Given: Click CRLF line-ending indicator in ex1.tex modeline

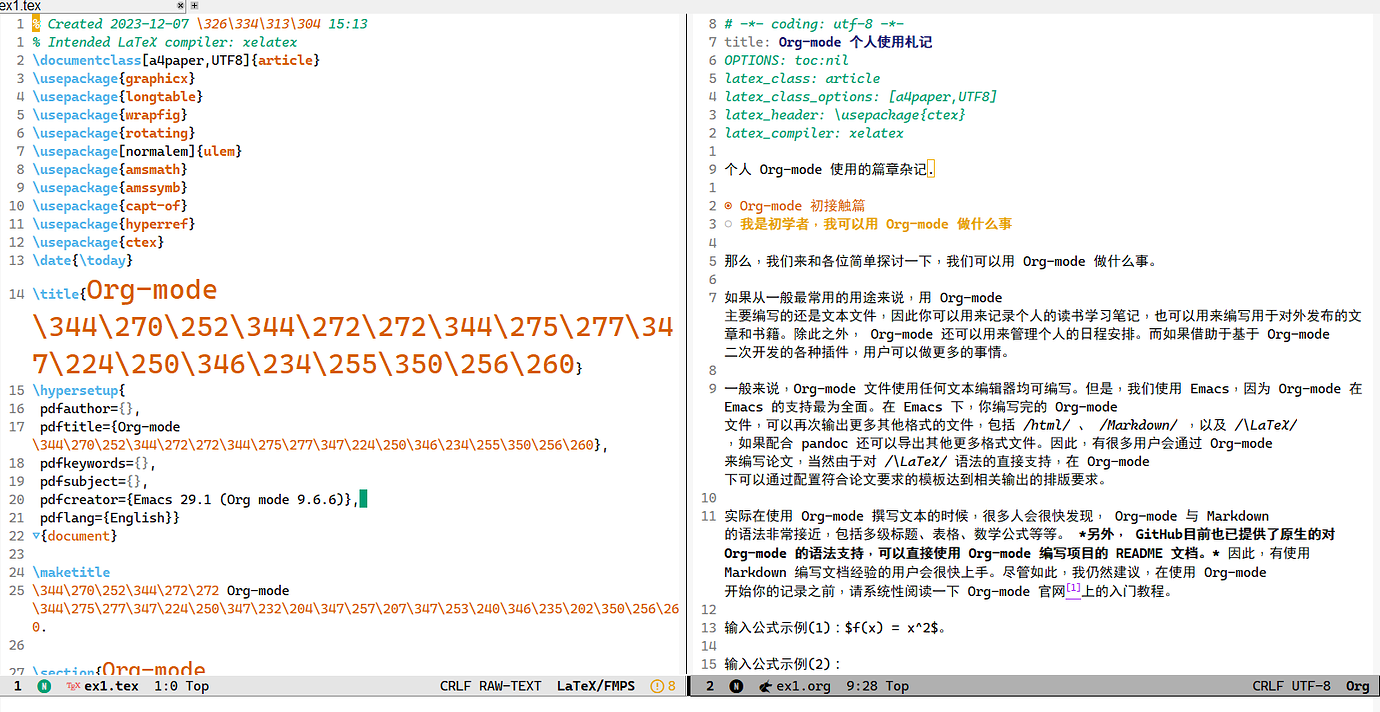Looking at the screenshot, I should [455, 686].
